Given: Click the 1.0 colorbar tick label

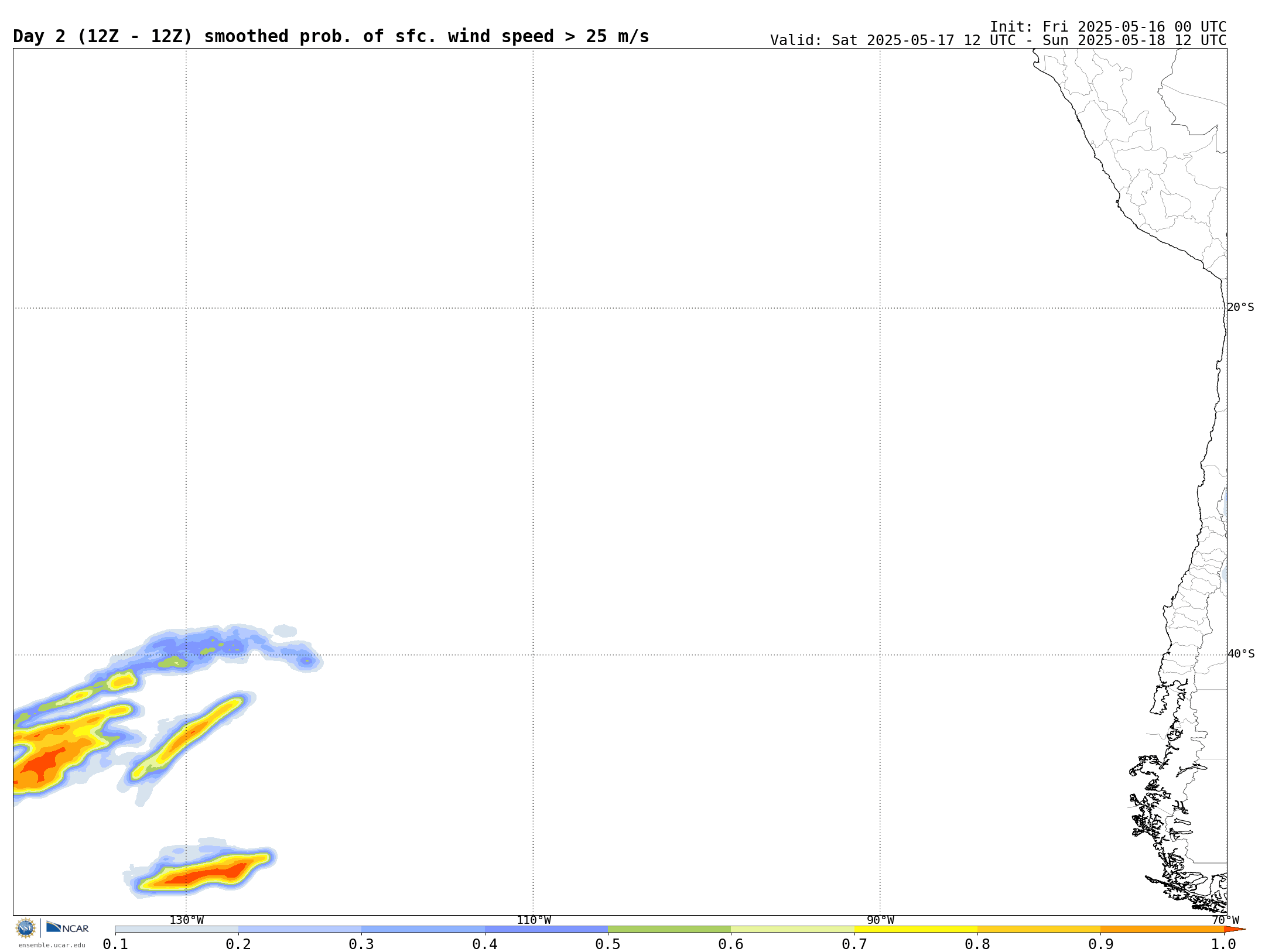Looking at the screenshot, I should 1223,944.
